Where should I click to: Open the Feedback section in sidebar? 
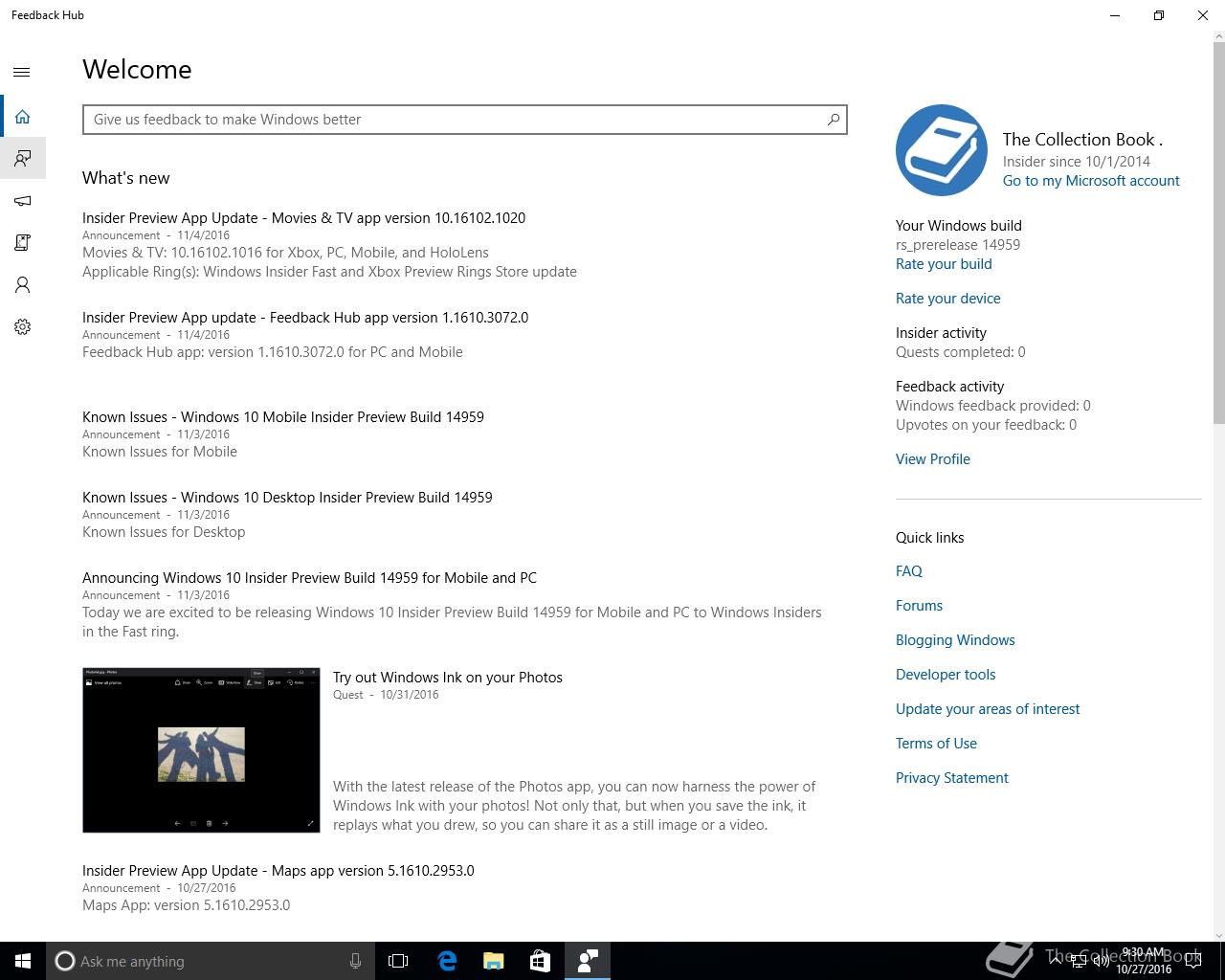click(22, 158)
